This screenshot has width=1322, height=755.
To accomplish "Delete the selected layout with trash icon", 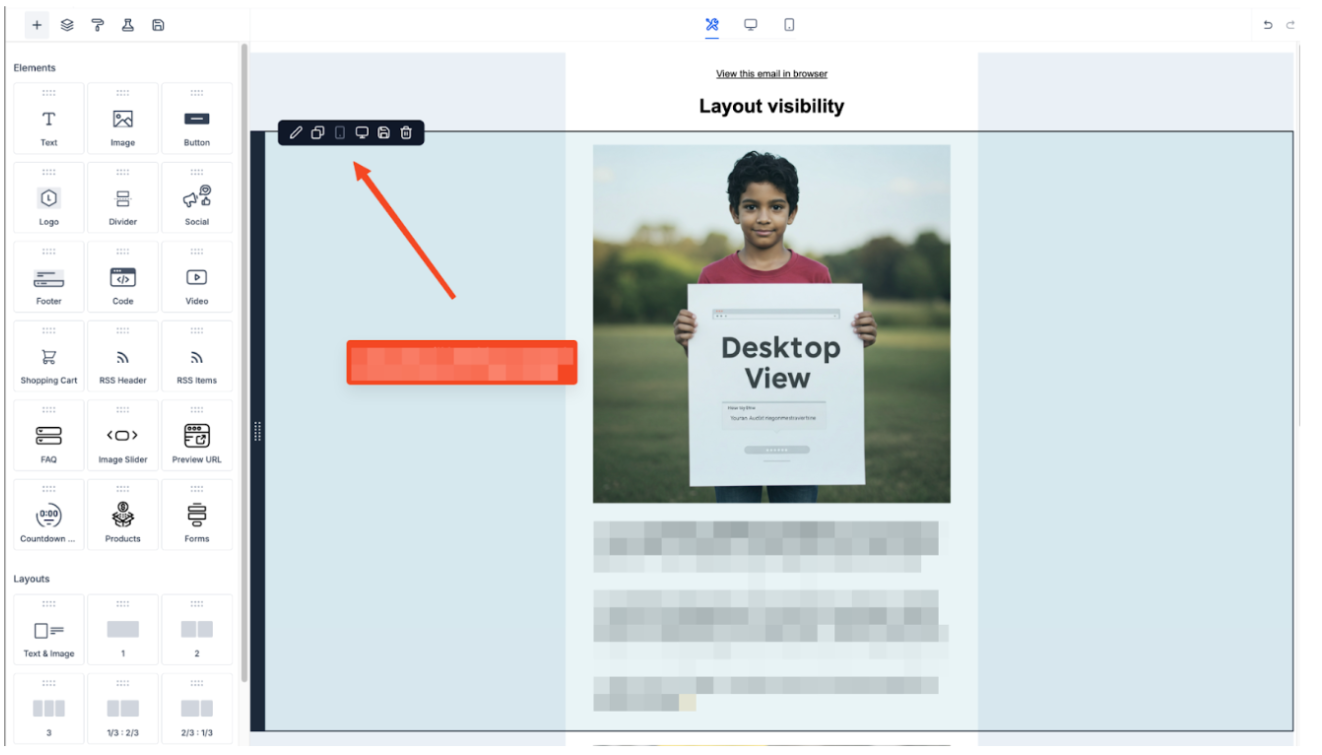I will click(x=406, y=133).
